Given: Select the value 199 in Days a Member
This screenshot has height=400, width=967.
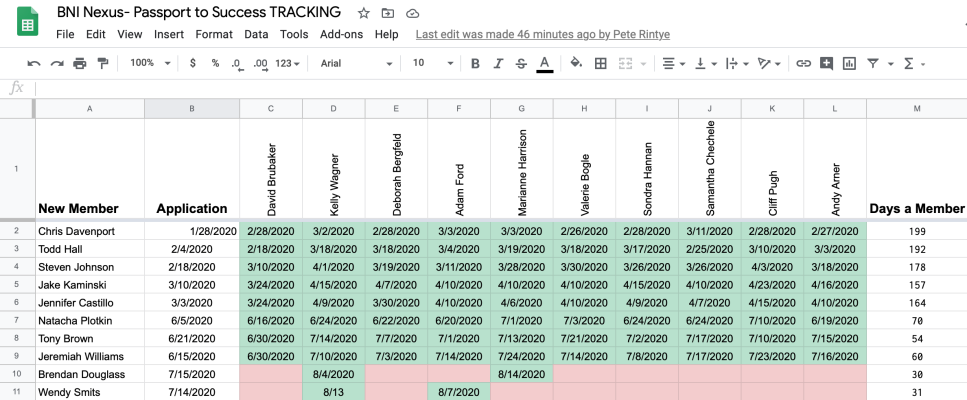Looking at the screenshot, I should click(917, 231).
